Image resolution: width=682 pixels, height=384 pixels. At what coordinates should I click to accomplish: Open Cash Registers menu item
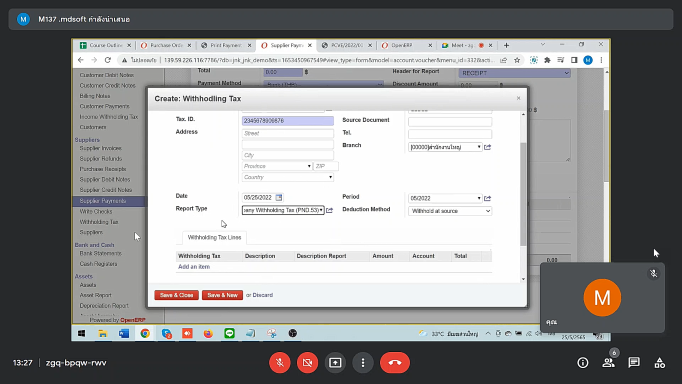click(98, 264)
